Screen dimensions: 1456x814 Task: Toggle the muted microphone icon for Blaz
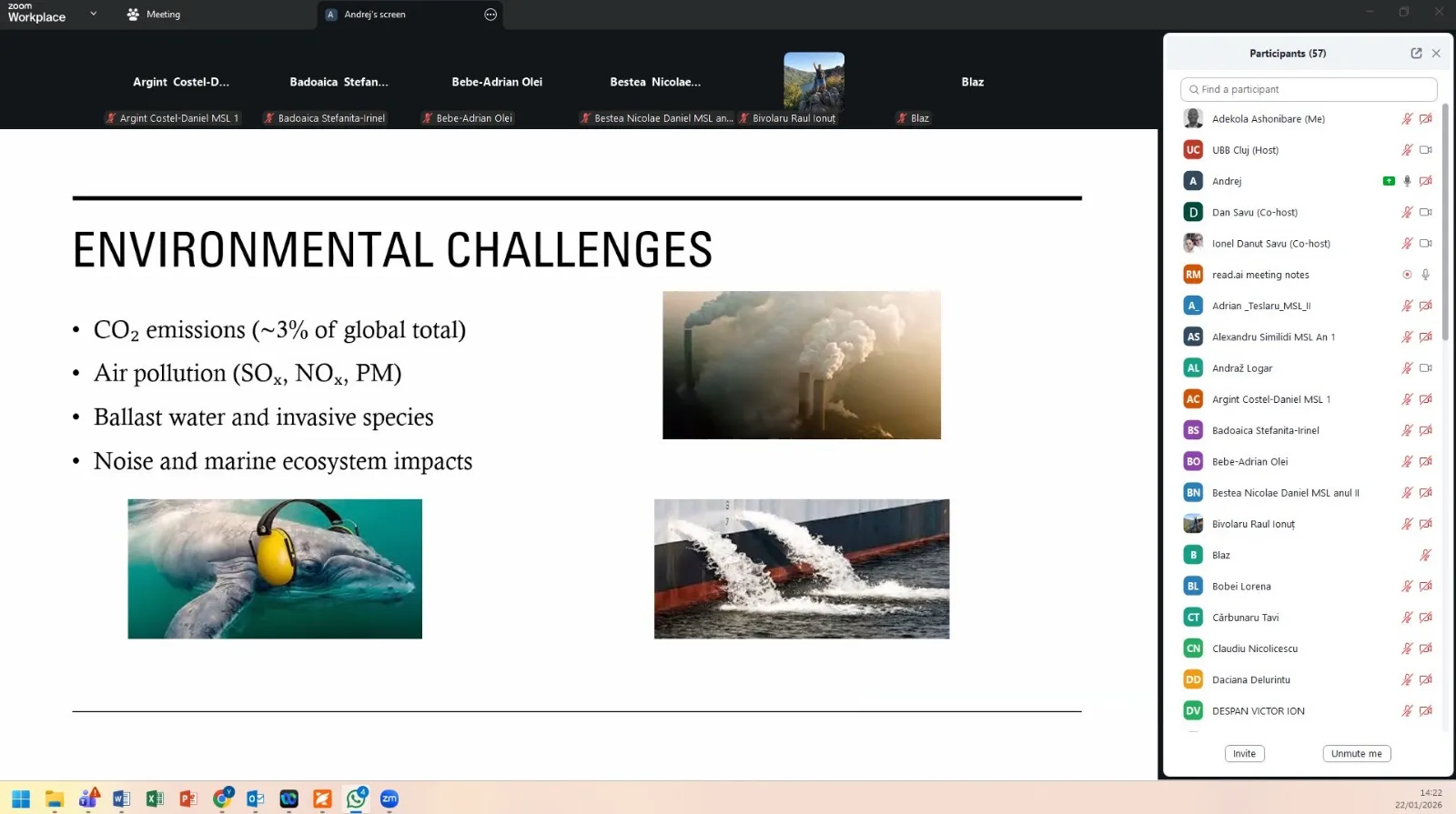click(x=1425, y=555)
